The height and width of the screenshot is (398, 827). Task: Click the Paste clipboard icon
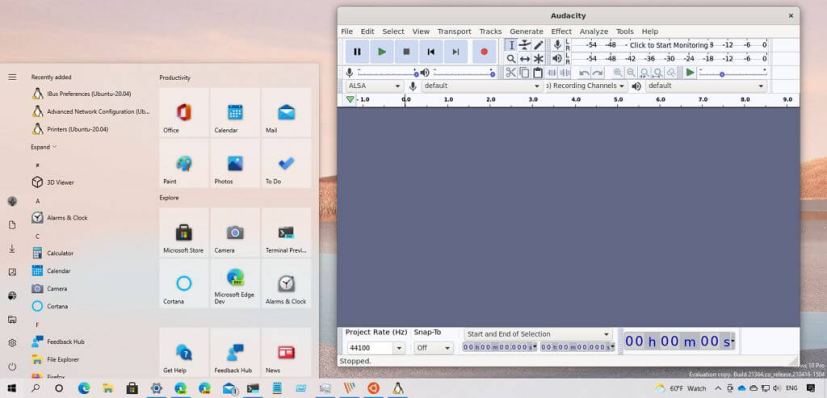click(537, 73)
